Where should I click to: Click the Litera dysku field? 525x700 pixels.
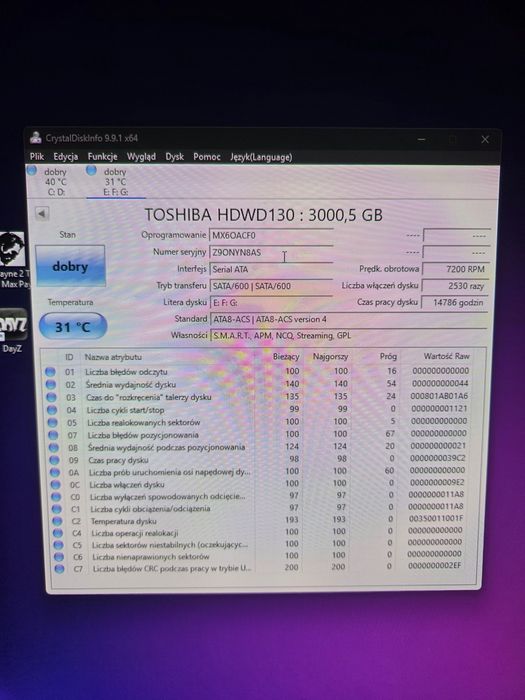[x=271, y=303]
